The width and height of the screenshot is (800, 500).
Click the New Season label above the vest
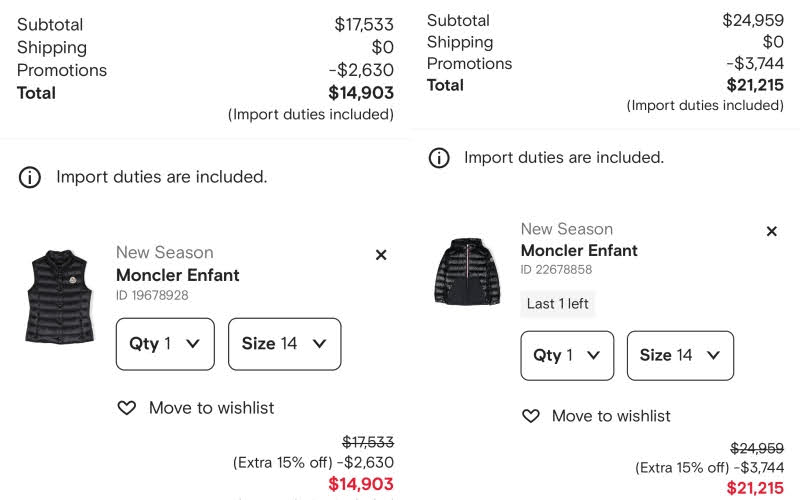coord(165,253)
